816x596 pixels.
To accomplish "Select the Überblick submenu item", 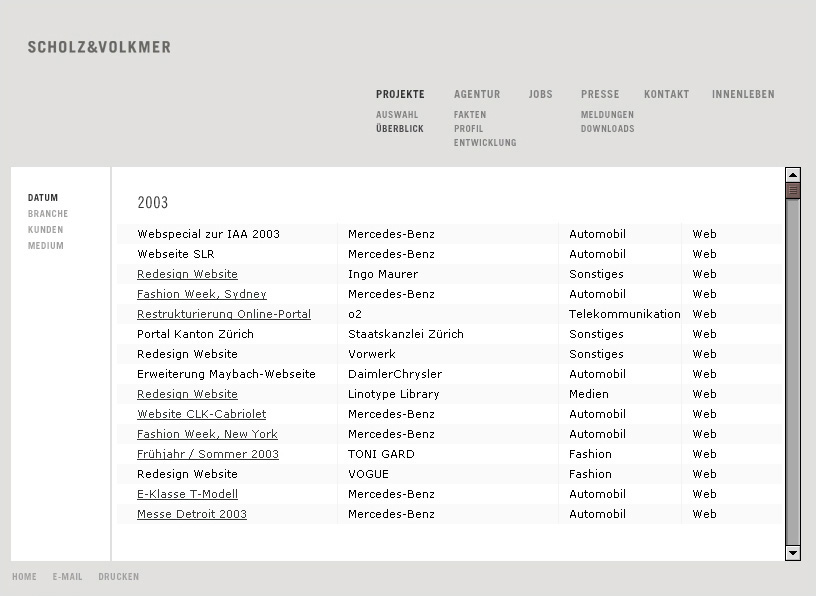I will [x=400, y=128].
